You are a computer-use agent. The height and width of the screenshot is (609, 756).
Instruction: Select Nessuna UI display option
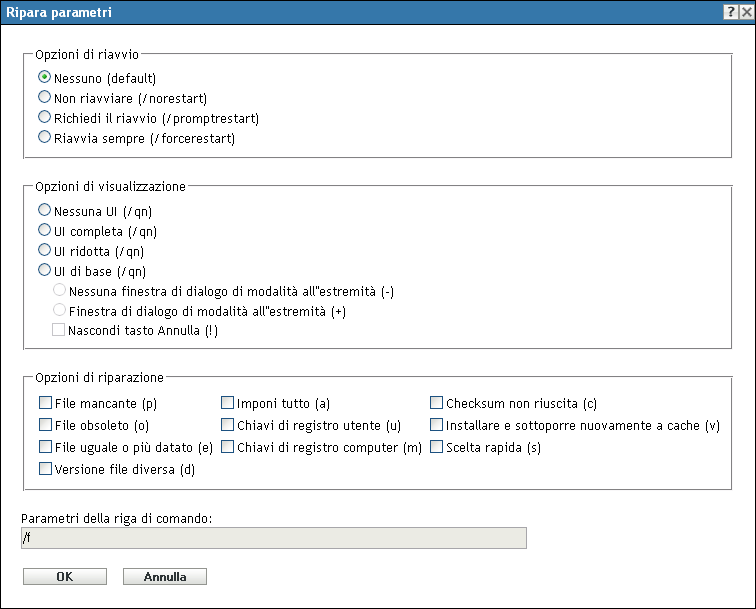point(44,211)
